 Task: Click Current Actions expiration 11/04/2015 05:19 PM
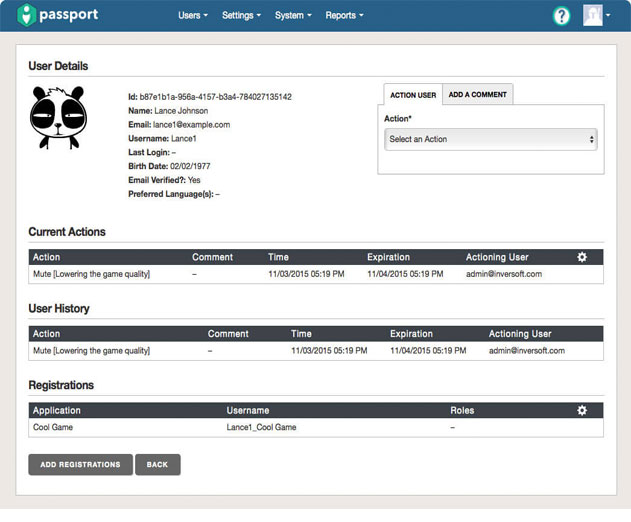405,274
